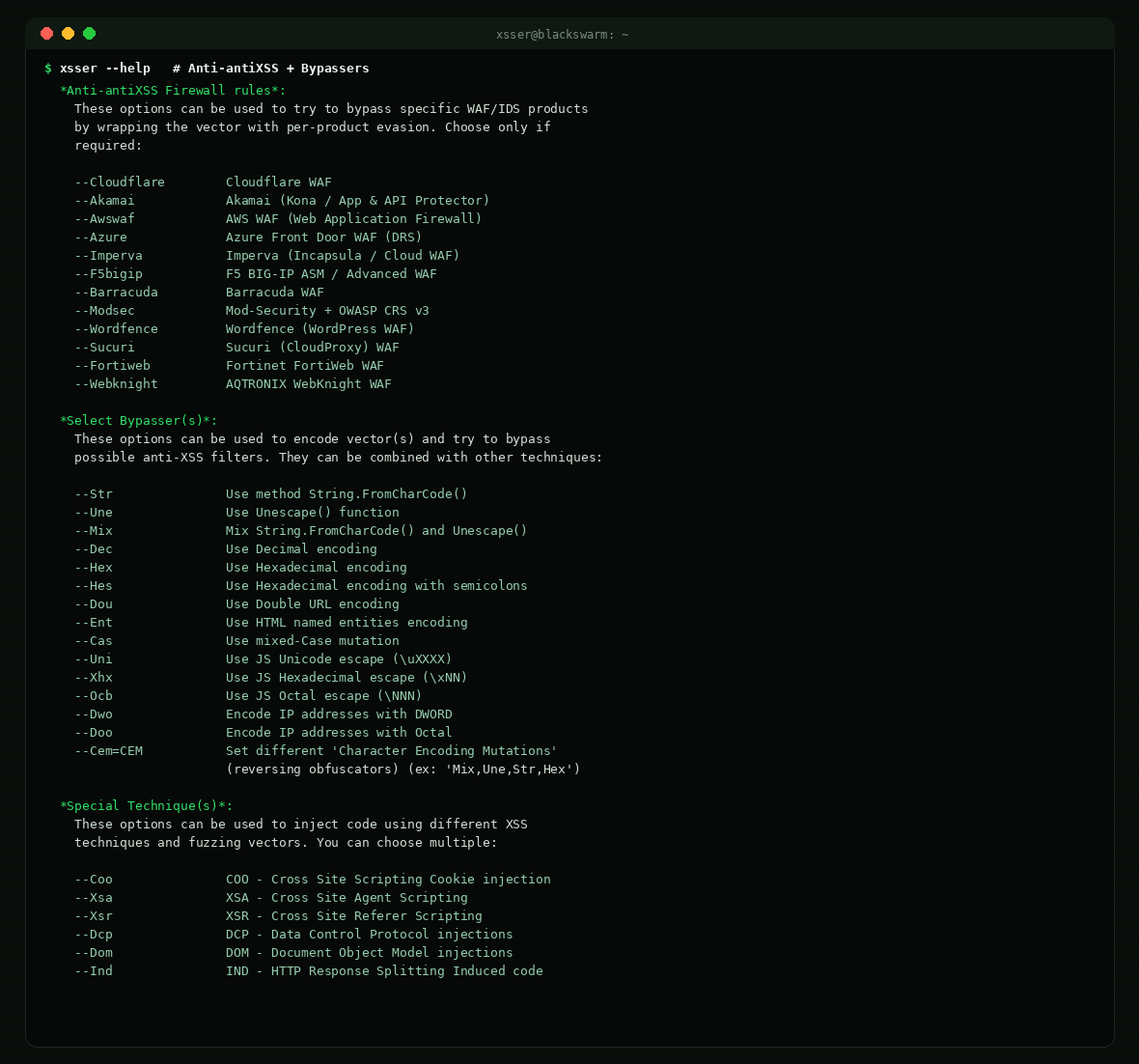1139x1064 pixels.
Task: Select the --Ocb option text
Action: [x=94, y=695]
